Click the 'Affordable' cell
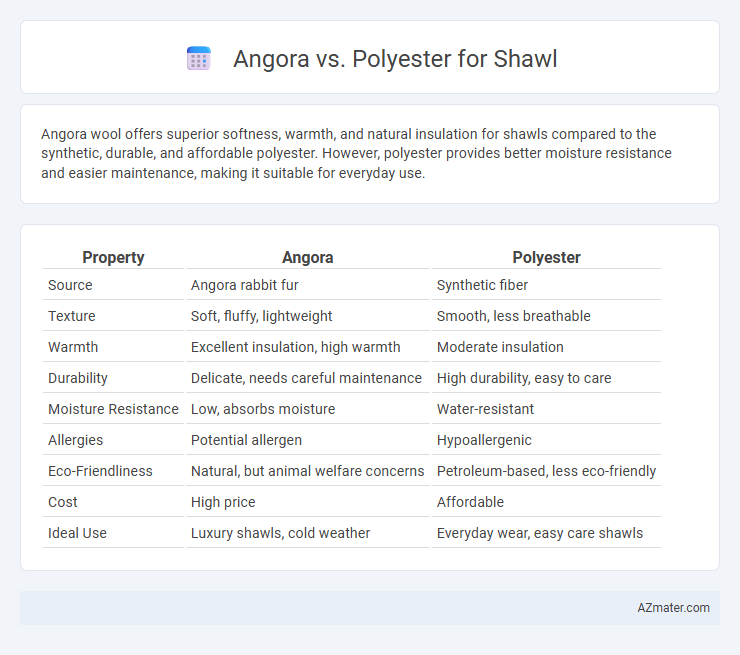740x655 pixels. tap(471, 502)
